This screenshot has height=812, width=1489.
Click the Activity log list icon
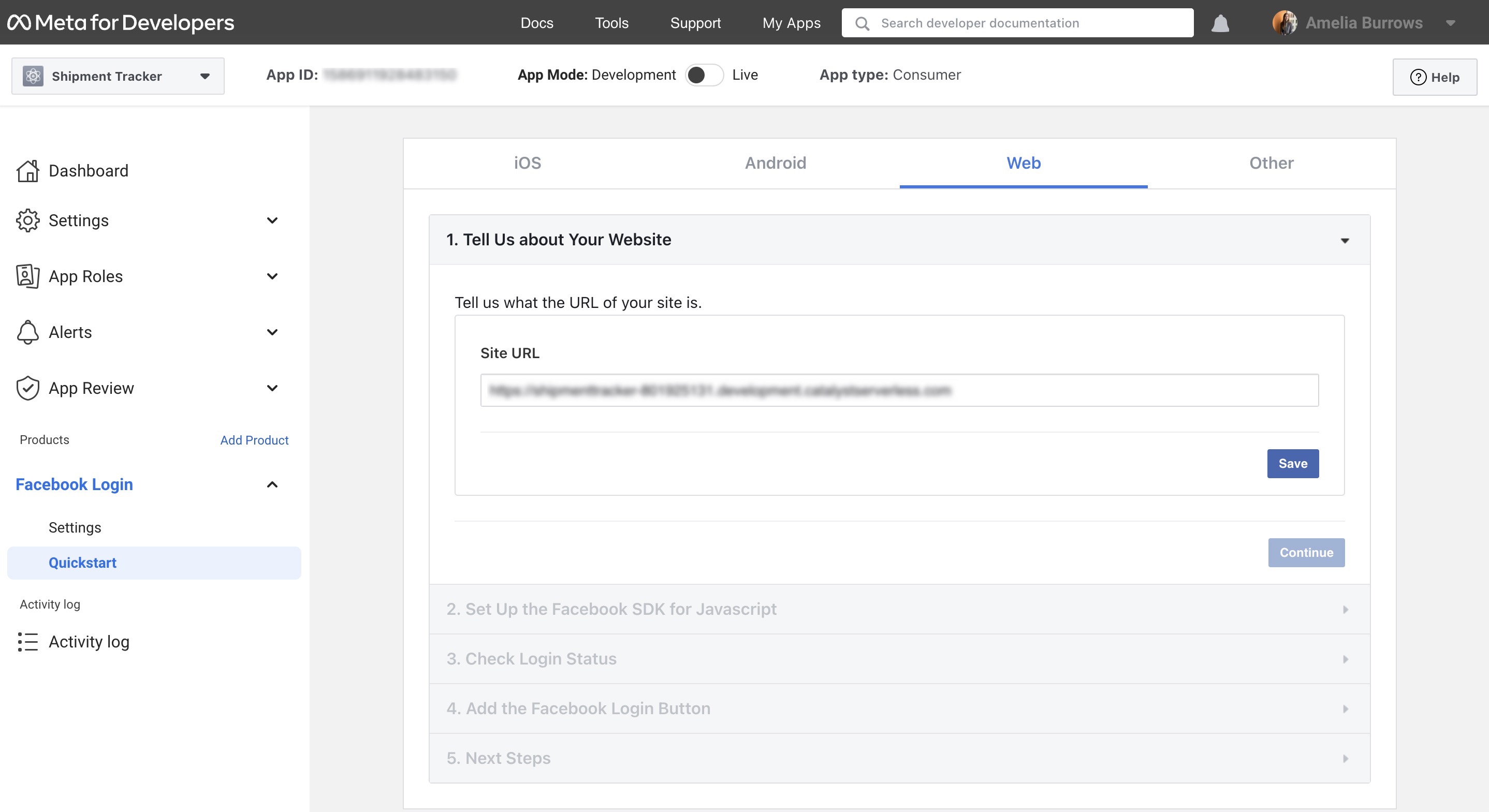pos(27,642)
